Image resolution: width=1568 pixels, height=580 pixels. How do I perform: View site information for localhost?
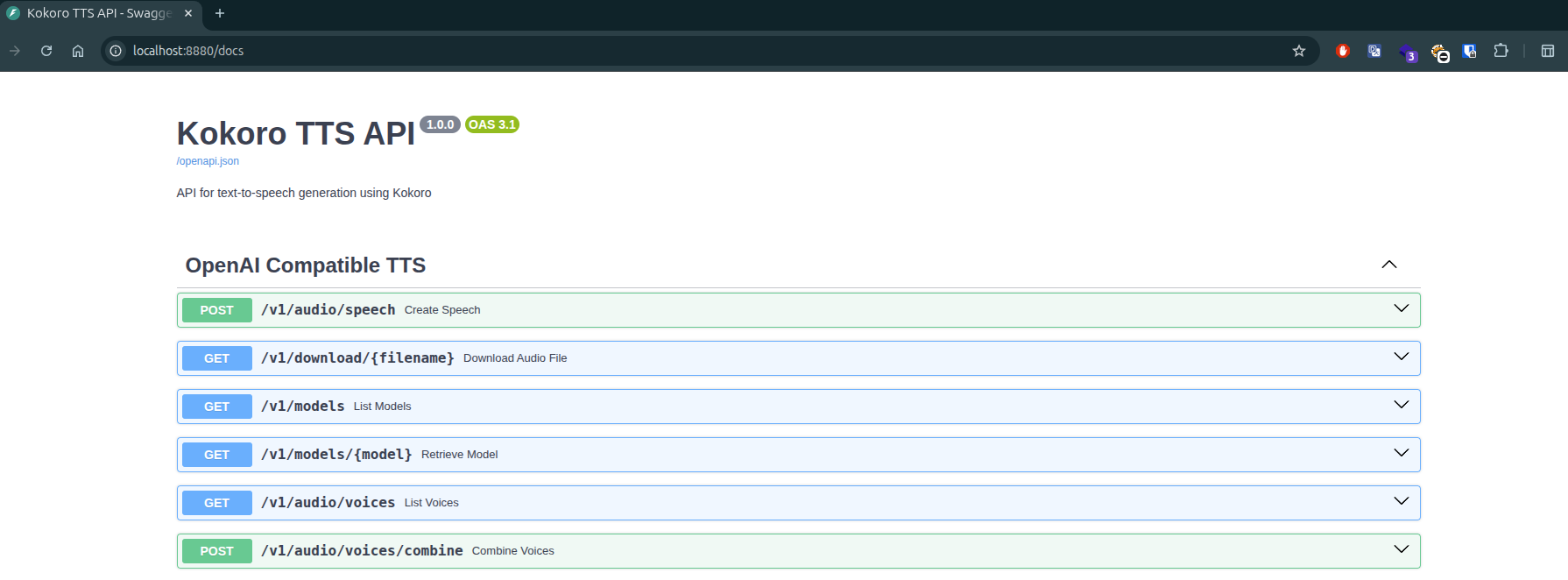pyautogui.click(x=116, y=51)
